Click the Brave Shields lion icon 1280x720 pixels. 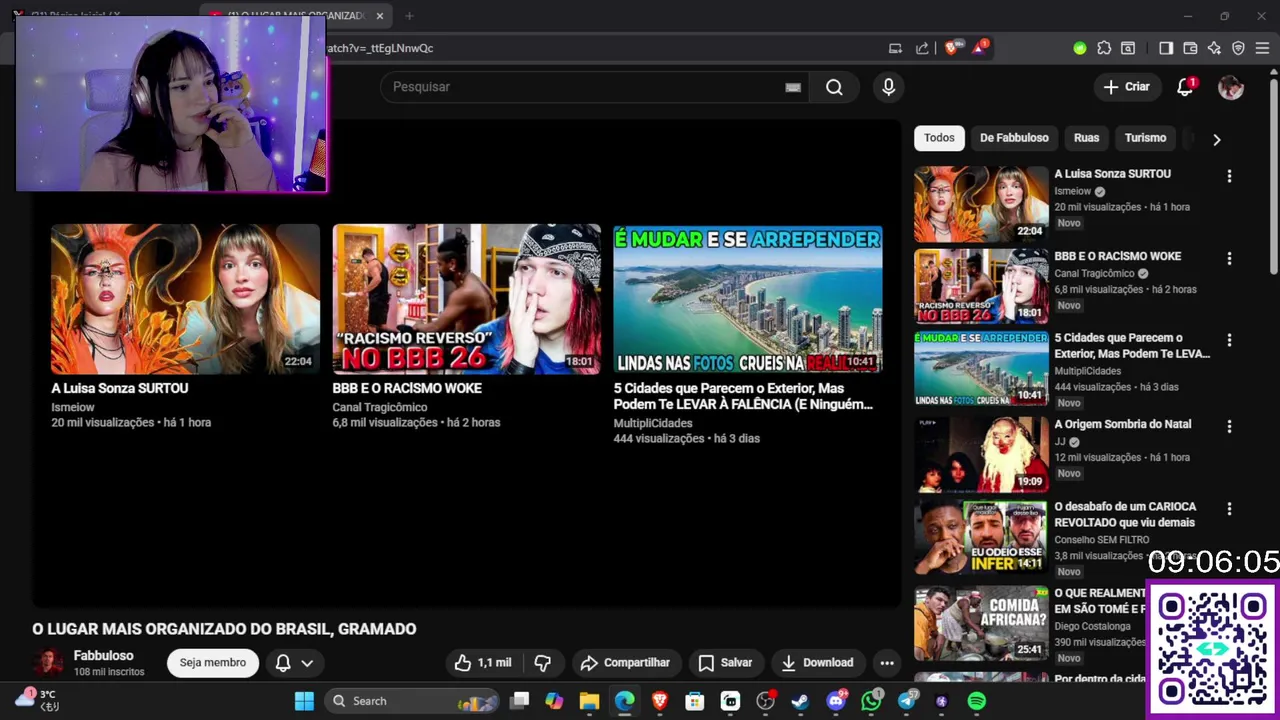click(x=951, y=48)
